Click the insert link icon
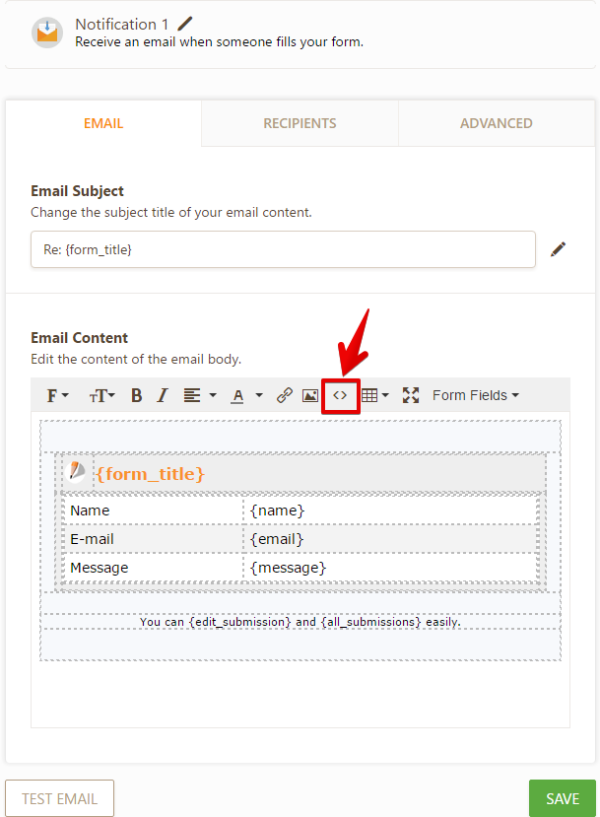600x817 pixels. tap(284, 396)
